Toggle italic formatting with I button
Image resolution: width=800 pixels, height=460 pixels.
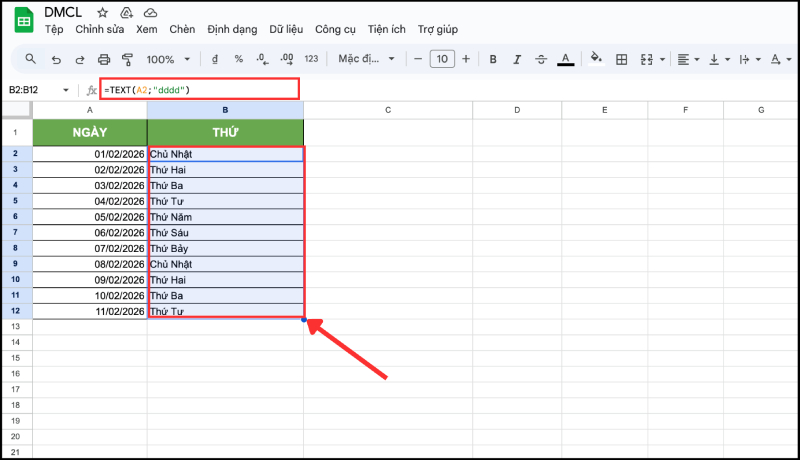[517, 59]
